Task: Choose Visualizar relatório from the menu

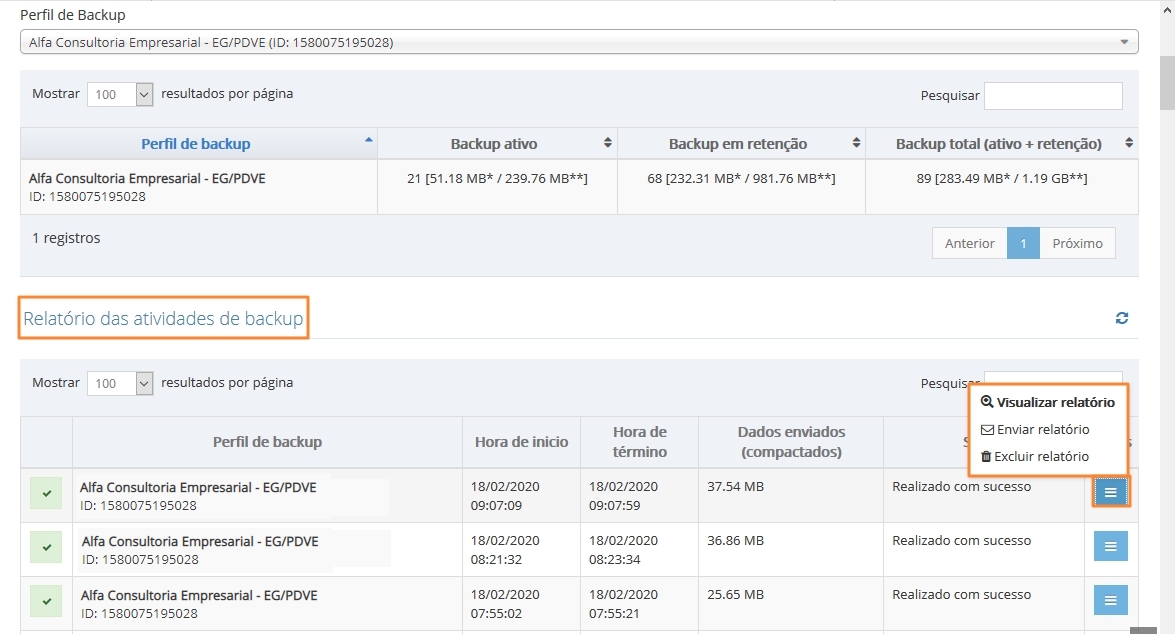Action: pyautogui.click(x=1048, y=402)
